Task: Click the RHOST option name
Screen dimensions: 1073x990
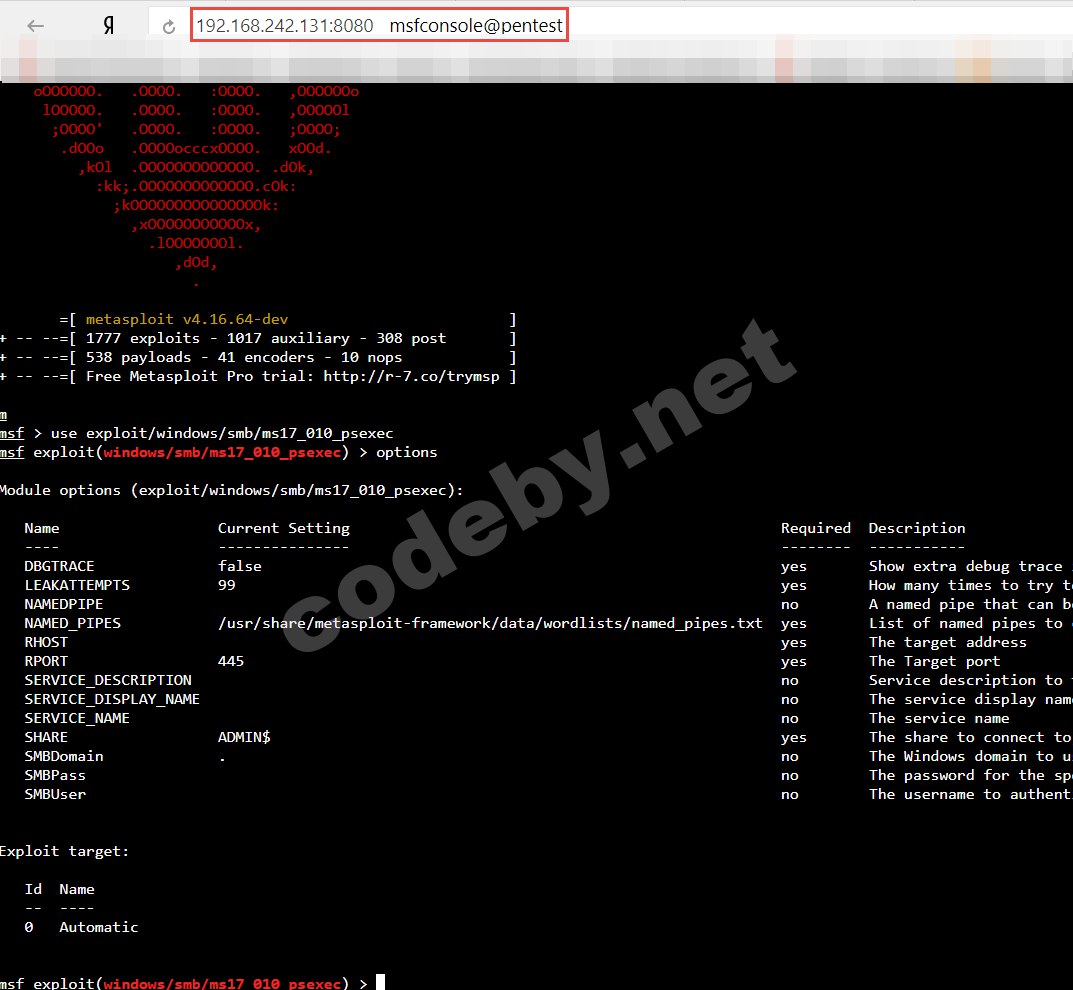Action: [x=46, y=642]
